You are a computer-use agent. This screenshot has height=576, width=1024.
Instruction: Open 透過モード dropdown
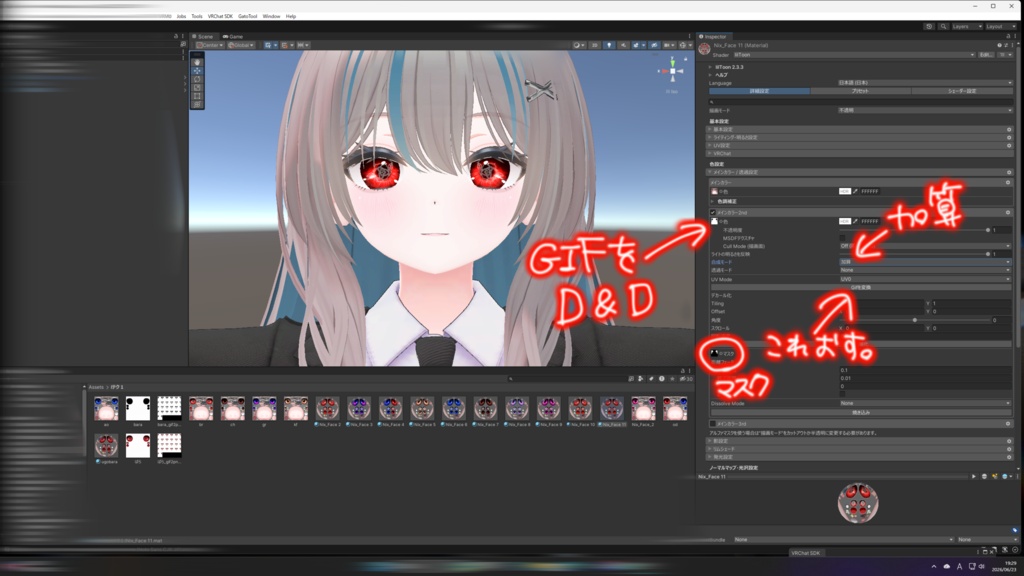tap(925, 270)
